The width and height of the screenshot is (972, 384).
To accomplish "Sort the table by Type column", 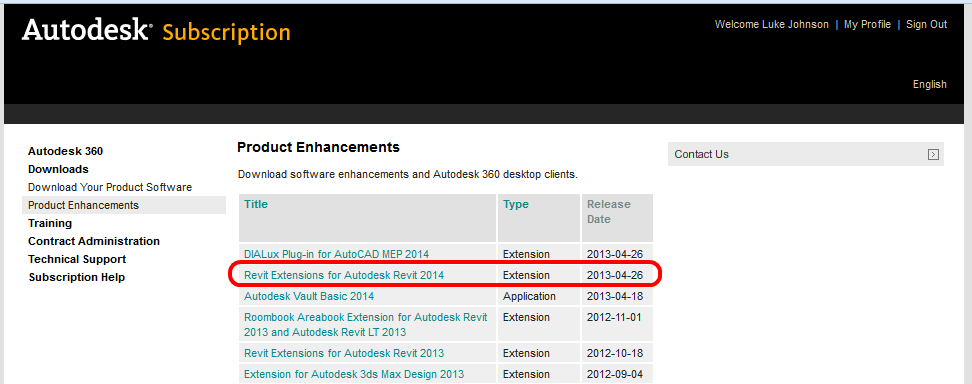I will pyautogui.click(x=516, y=204).
